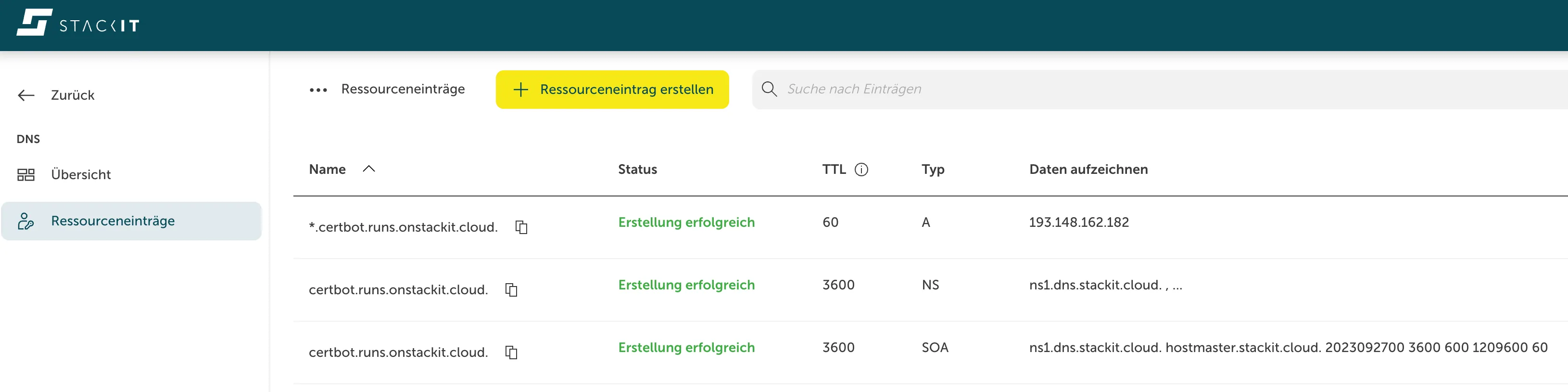
Task: Click type A cell
Action: tap(926, 222)
